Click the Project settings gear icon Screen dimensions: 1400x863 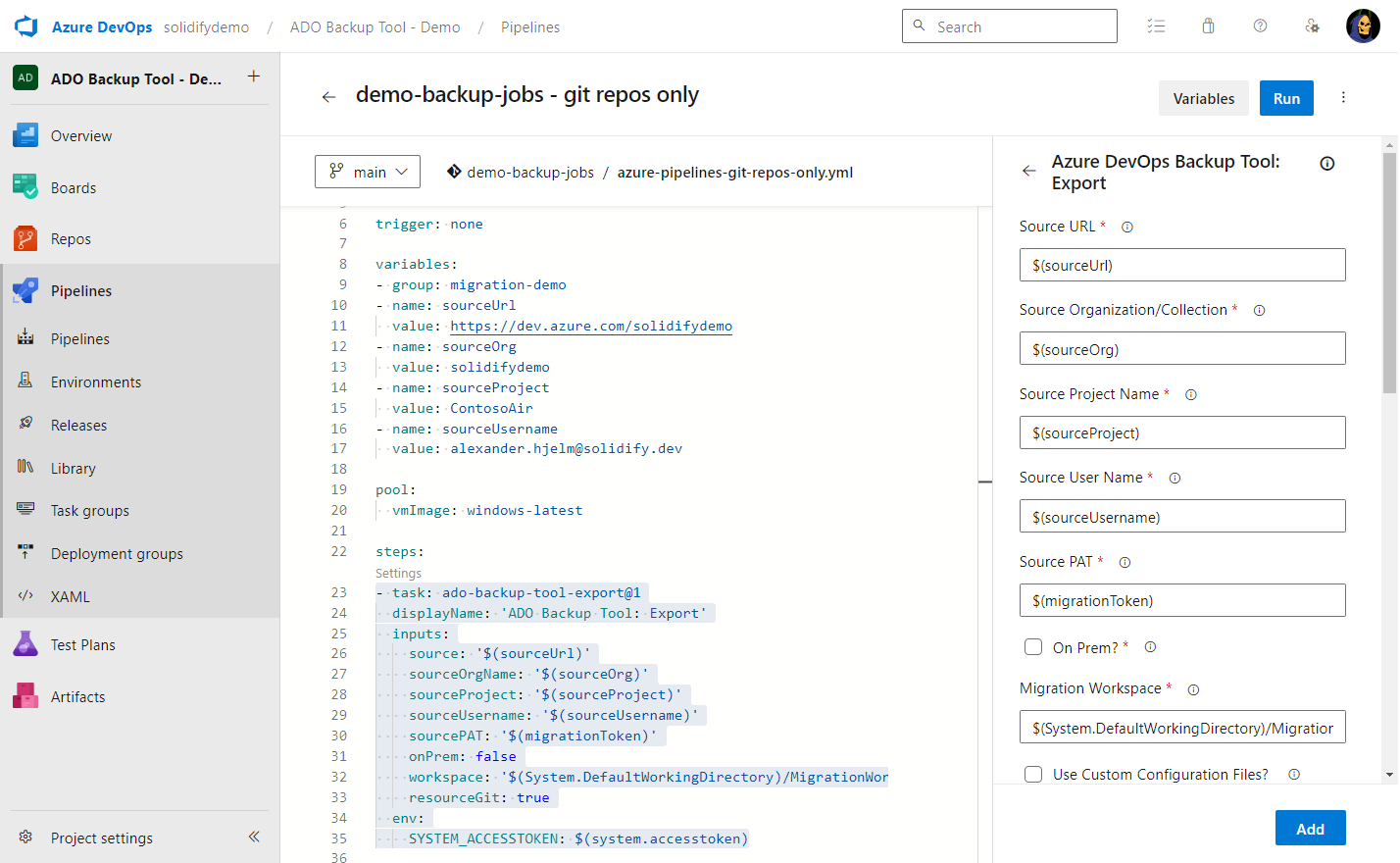[25, 837]
